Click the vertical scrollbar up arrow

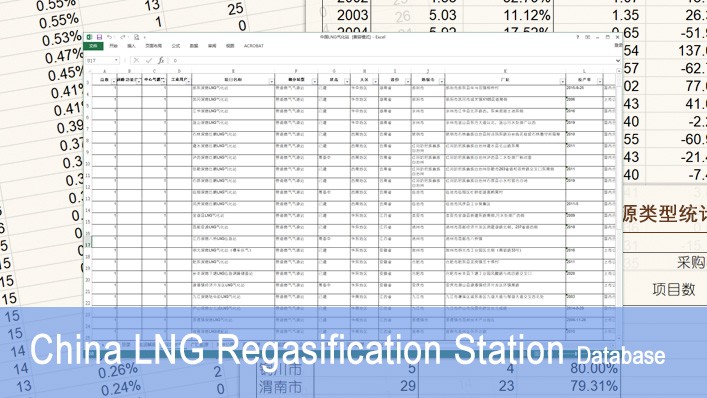coord(619,71)
